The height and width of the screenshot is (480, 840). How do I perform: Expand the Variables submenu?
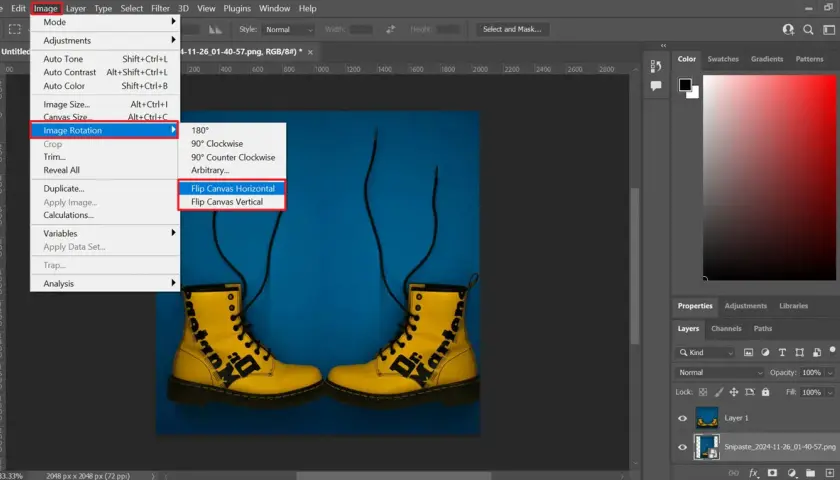[105, 234]
